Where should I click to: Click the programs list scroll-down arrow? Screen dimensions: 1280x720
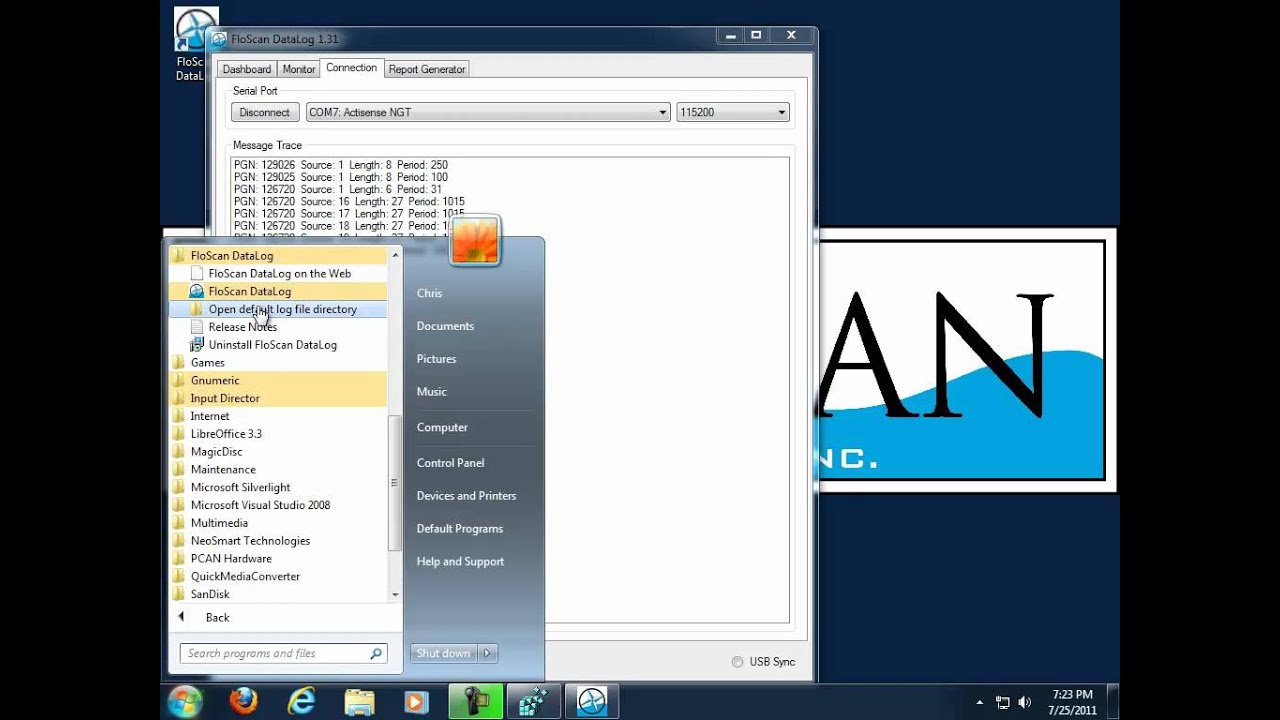[395, 594]
